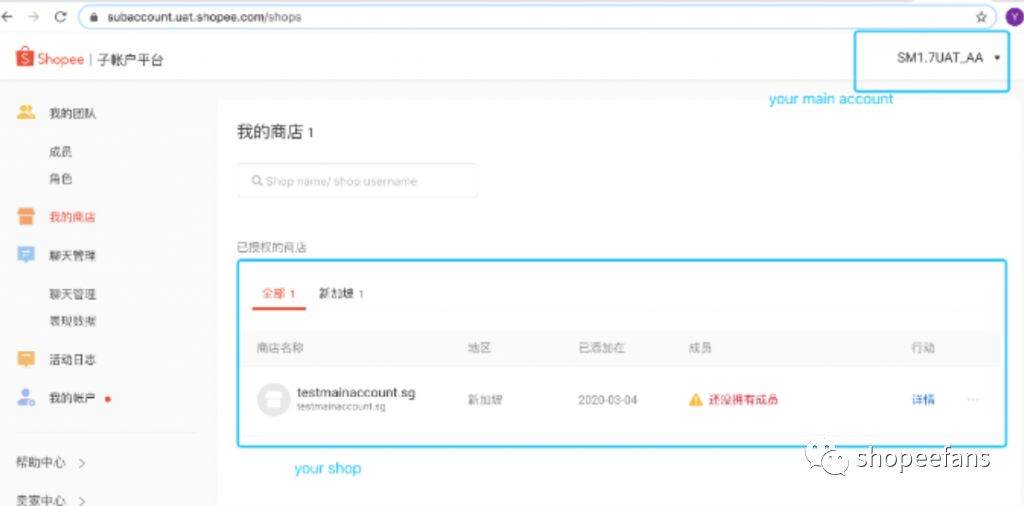Switch to the 新加坡 1 tab

pos(341,294)
